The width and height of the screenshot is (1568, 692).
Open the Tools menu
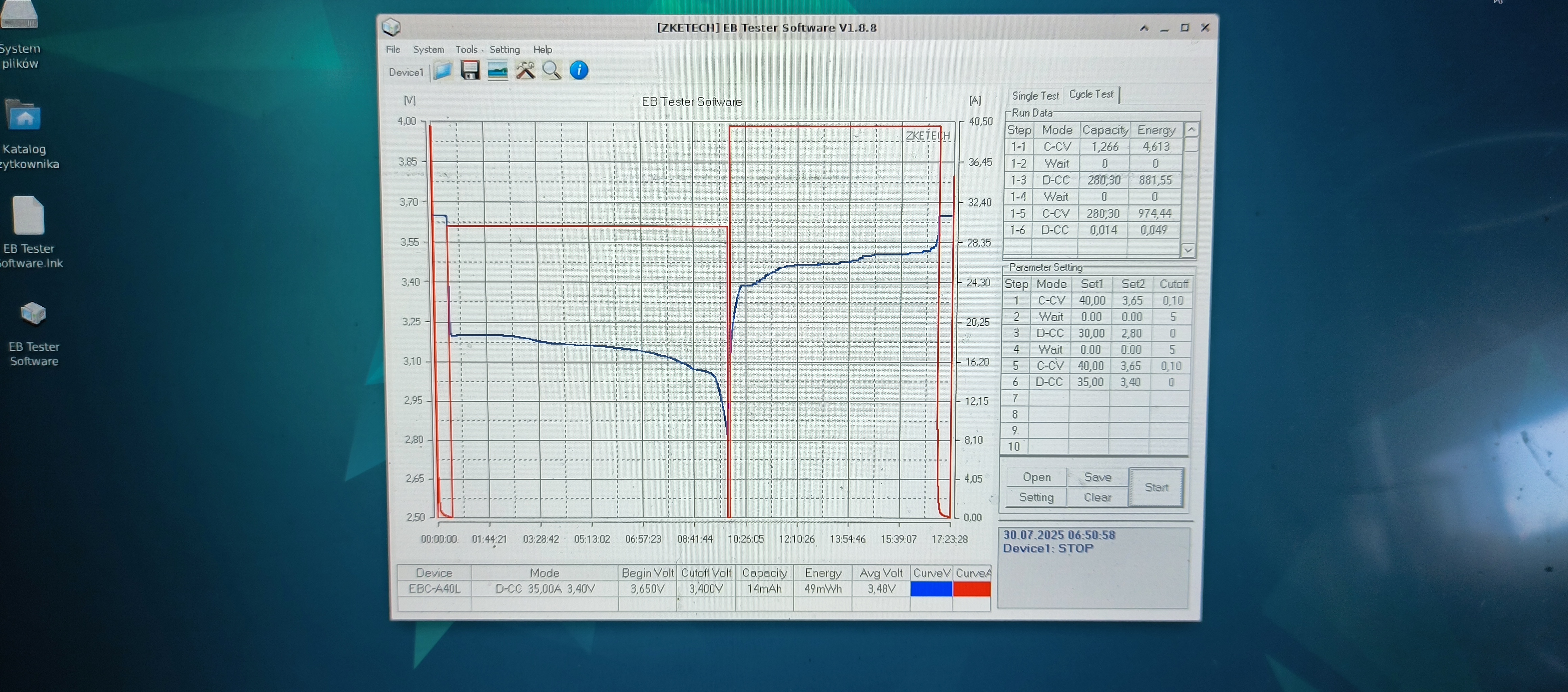pyautogui.click(x=466, y=50)
